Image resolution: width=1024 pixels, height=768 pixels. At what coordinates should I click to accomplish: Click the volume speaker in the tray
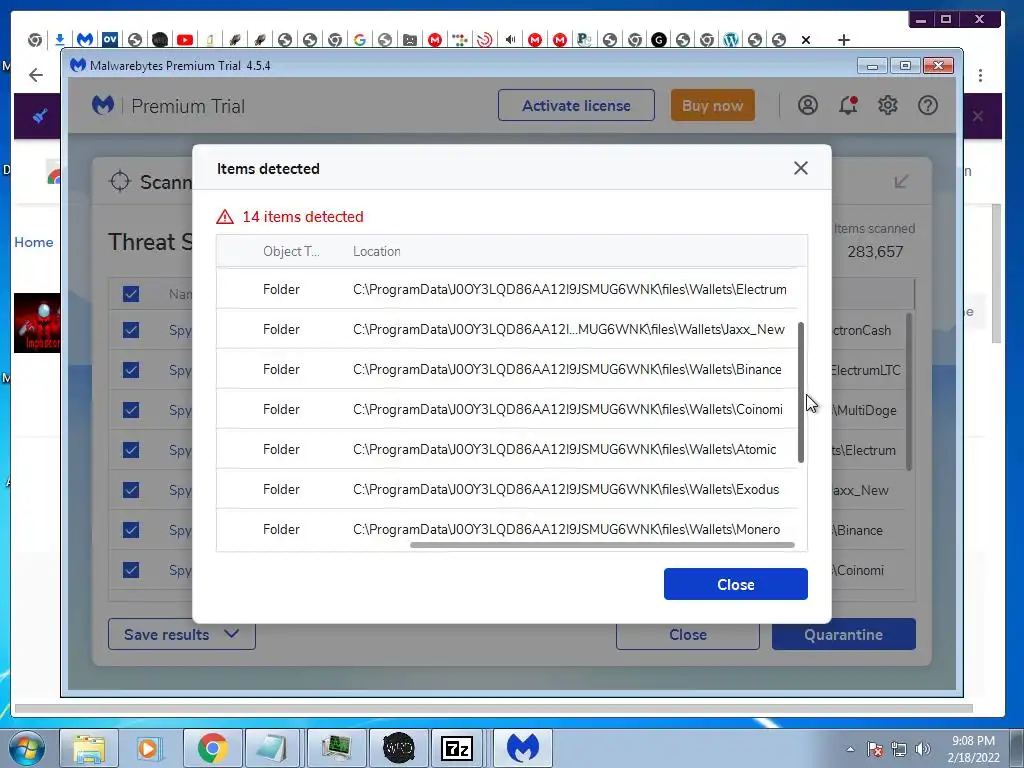[923, 749]
